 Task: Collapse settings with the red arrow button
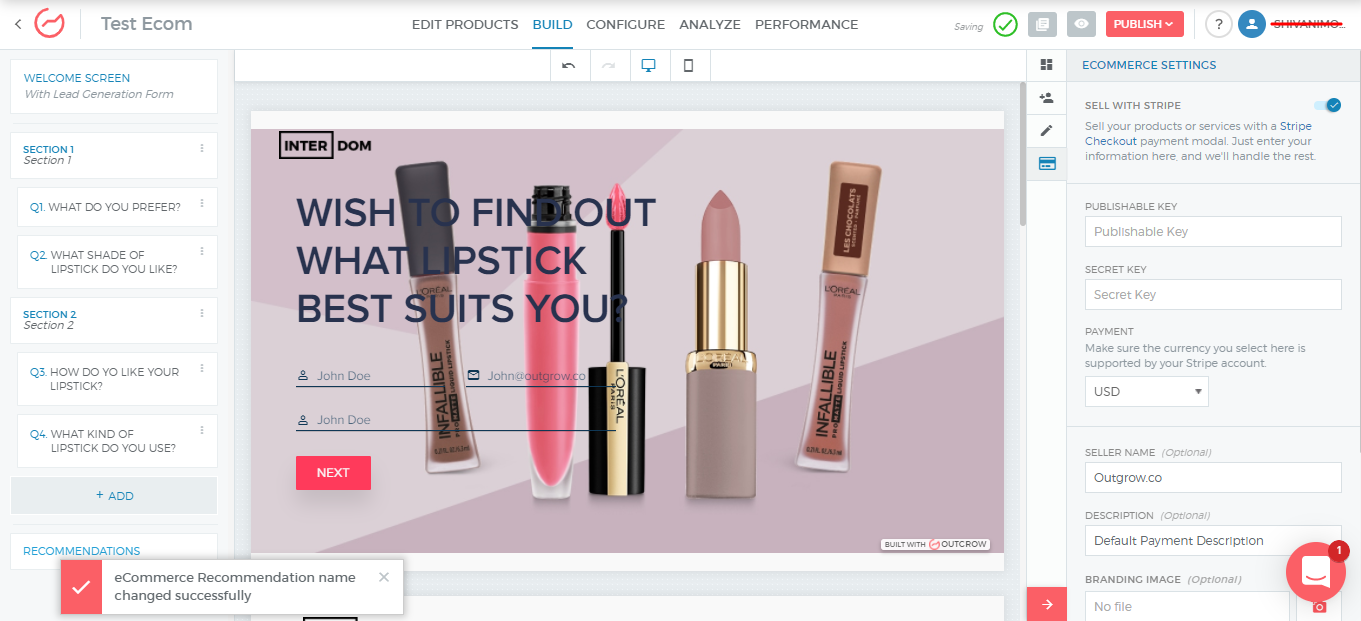tap(1047, 604)
